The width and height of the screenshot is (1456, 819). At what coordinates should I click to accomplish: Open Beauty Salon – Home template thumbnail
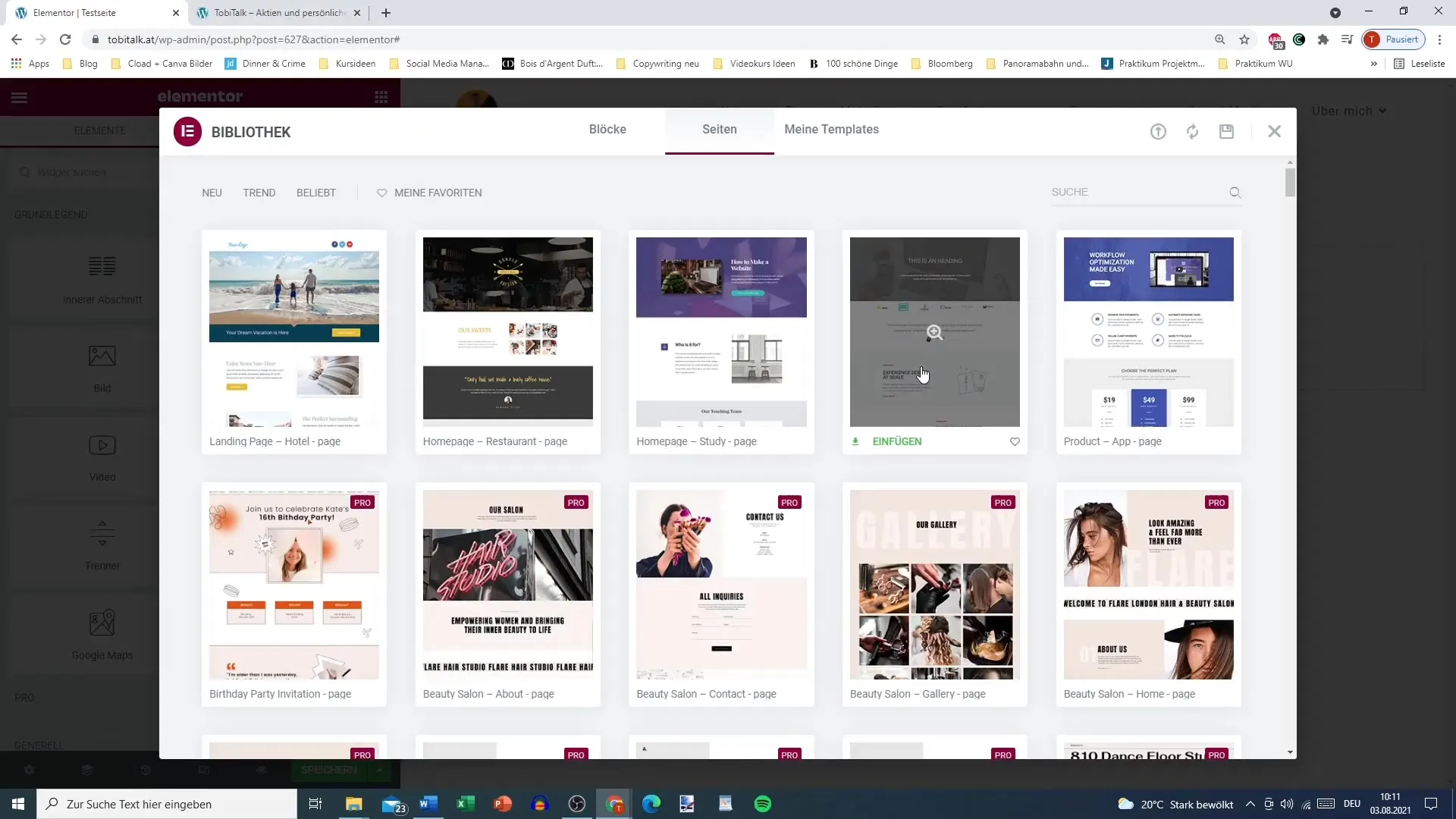click(x=1148, y=585)
